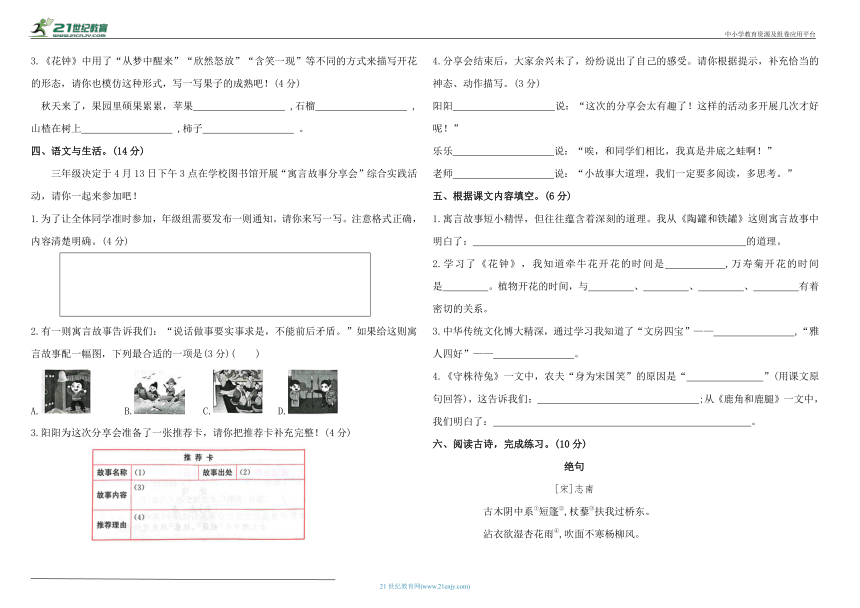This screenshot has height=608, width=860.
Task: Click the heading 五、根据课文内容填空。(6分)
Action: (501, 196)
